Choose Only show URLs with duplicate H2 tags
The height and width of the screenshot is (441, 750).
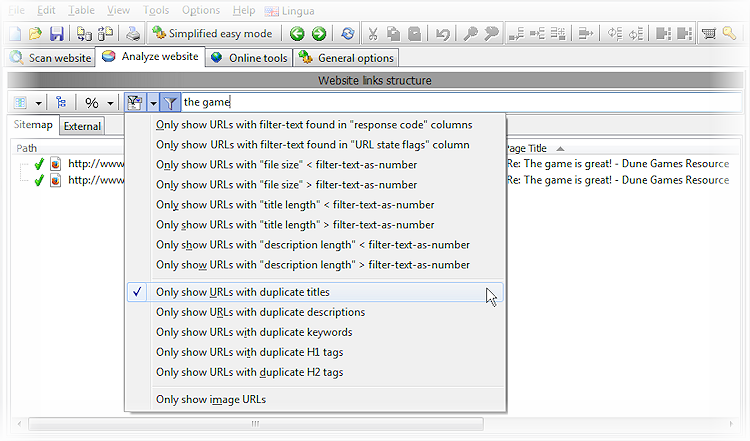tap(314, 373)
